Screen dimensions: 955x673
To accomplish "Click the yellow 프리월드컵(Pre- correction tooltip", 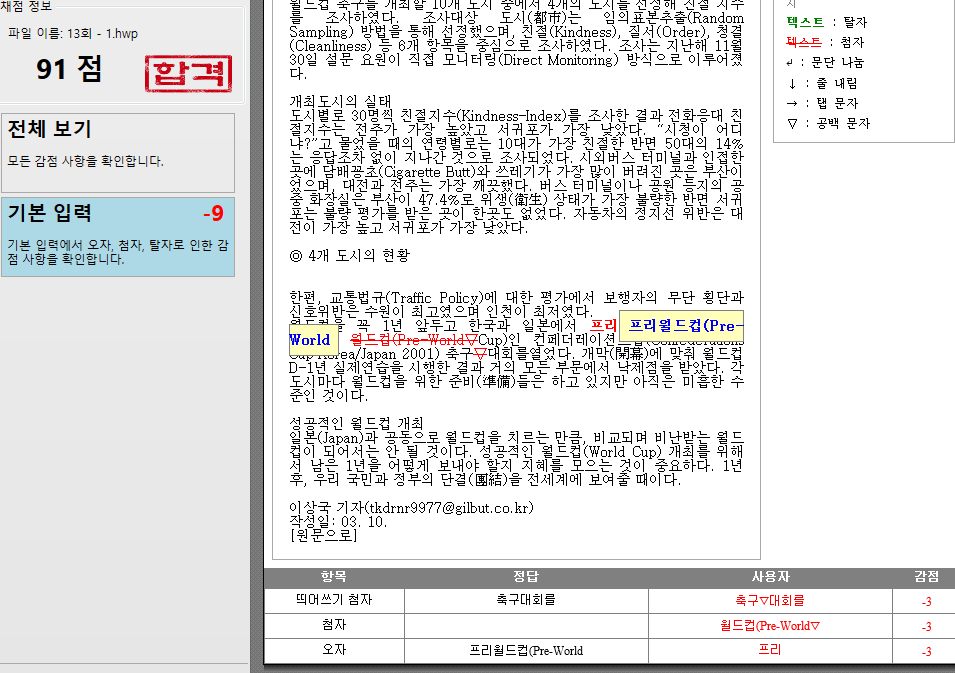I will click(681, 326).
